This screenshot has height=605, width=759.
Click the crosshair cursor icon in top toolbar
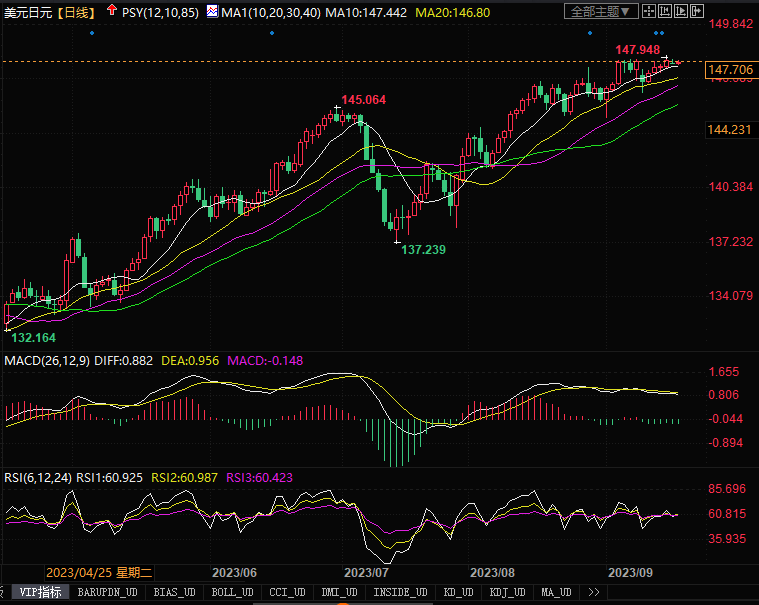pos(651,12)
